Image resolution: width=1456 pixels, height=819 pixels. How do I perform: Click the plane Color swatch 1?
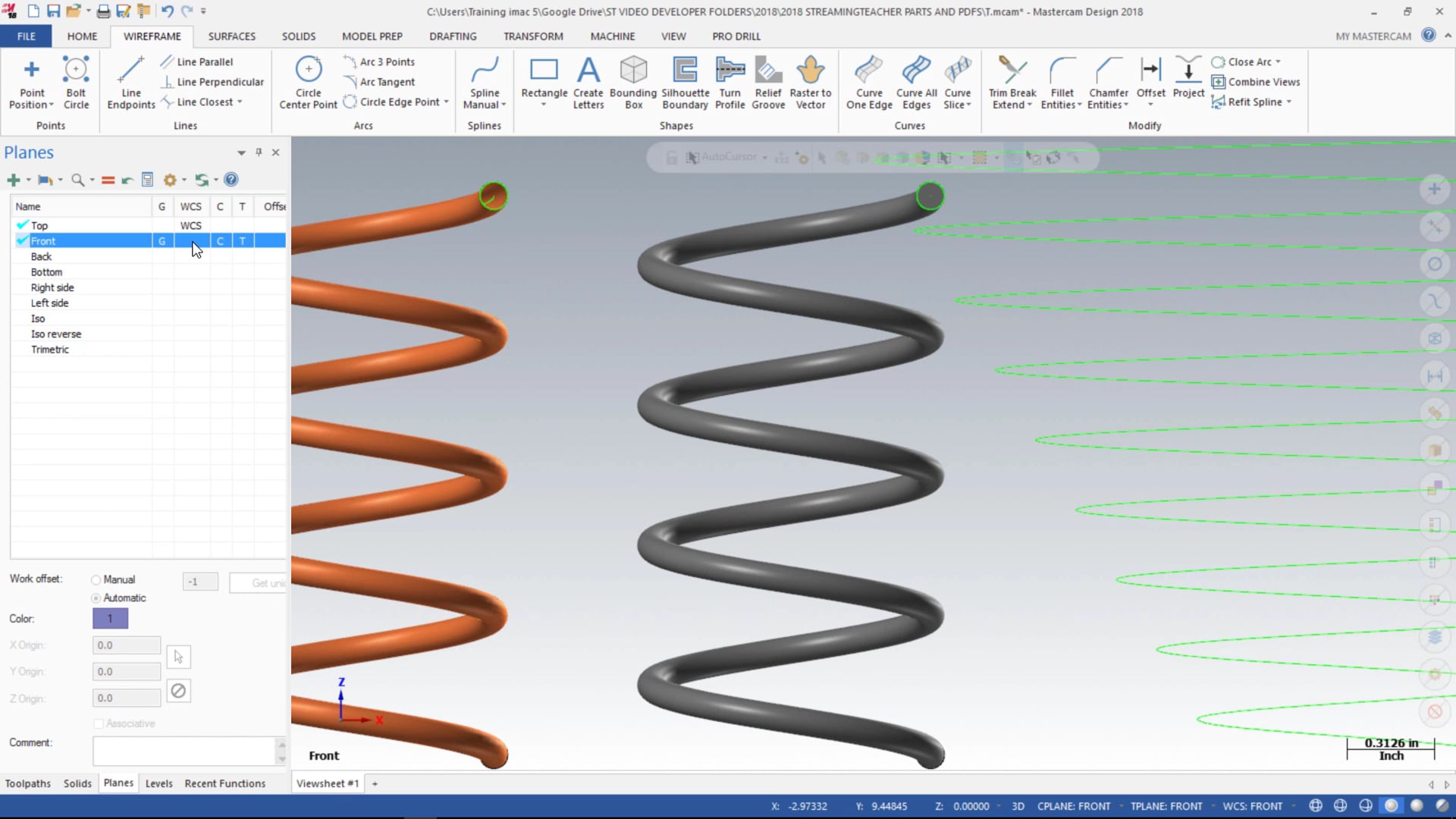click(110, 619)
